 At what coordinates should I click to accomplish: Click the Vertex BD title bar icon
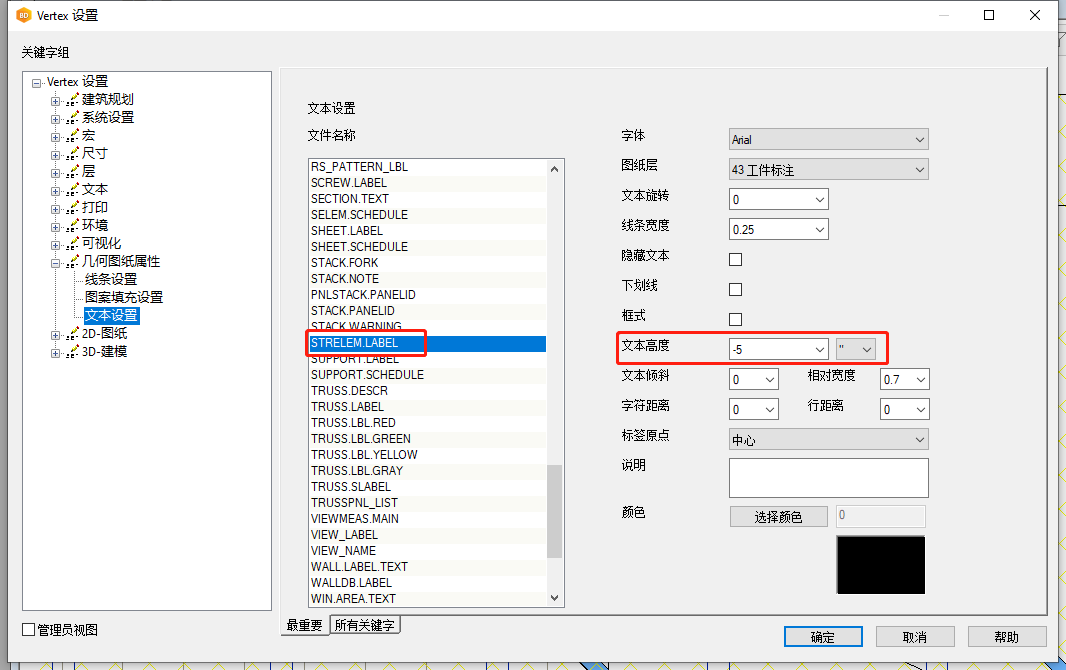pos(24,15)
